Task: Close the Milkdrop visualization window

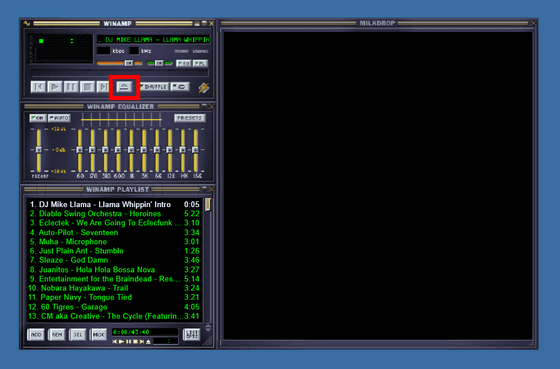Action: tap(533, 23)
